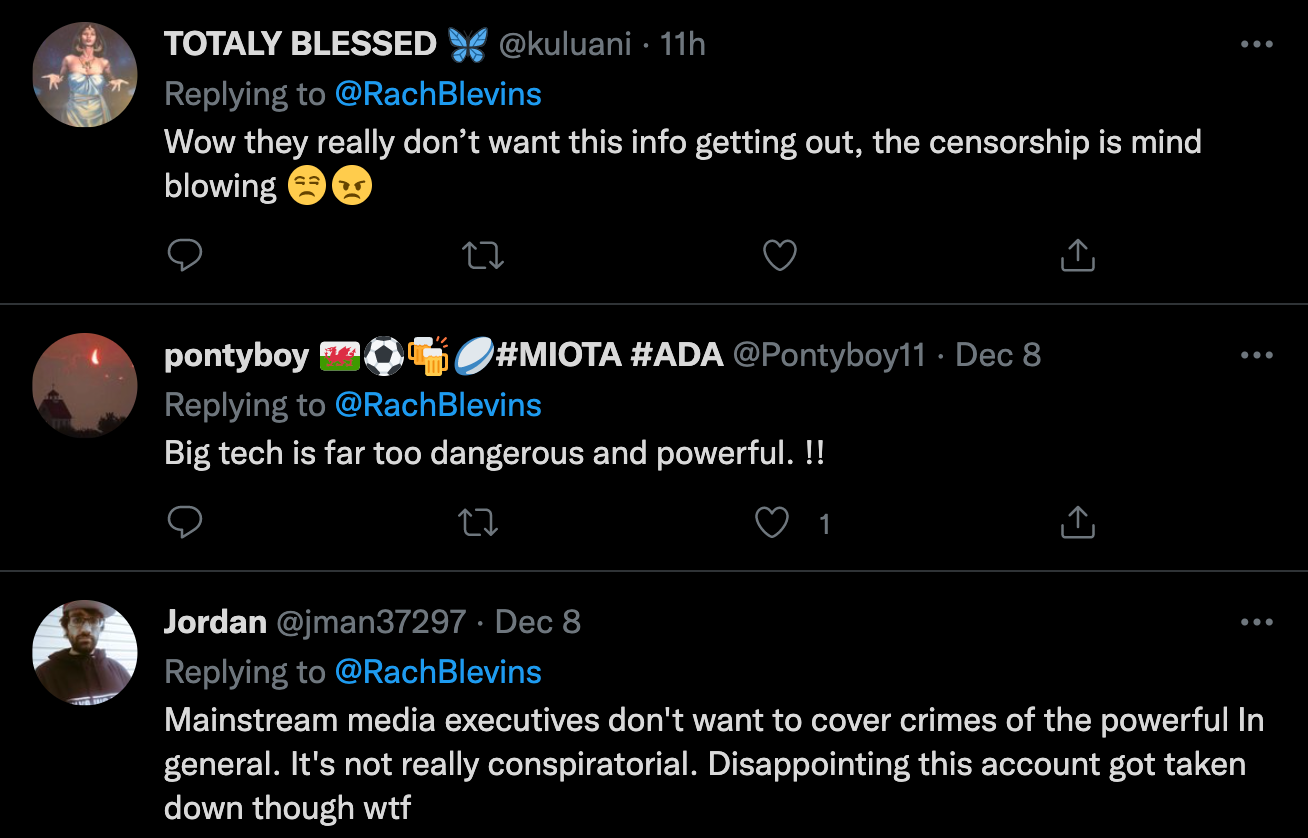The width and height of the screenshot is (1308, 838).
Task: Retweet pontyboy's tweet about big tech
Action: point(478,521)
